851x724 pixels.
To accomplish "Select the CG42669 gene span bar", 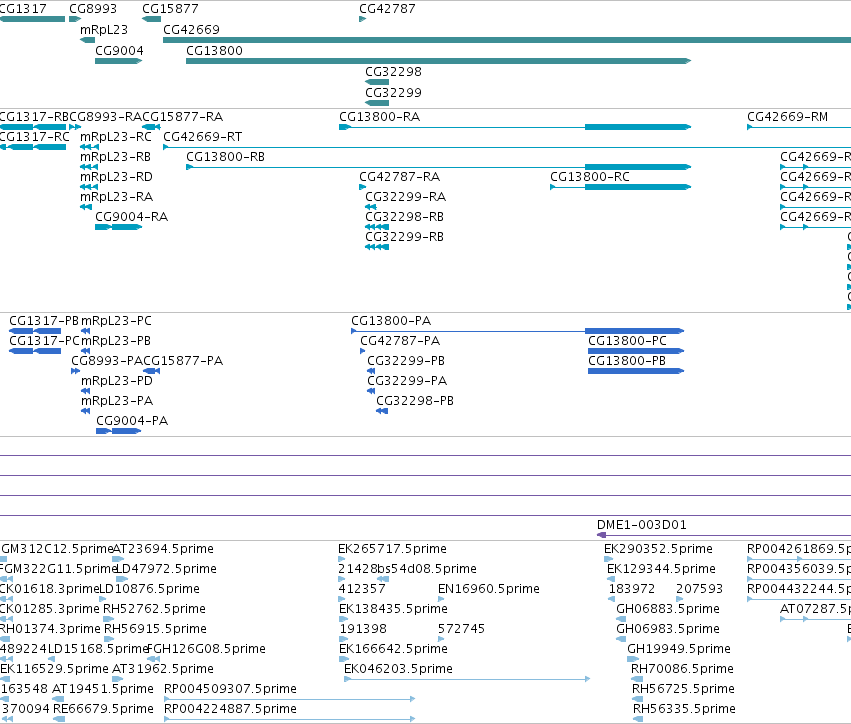I will pyautogui.click(x=507, y=40).
